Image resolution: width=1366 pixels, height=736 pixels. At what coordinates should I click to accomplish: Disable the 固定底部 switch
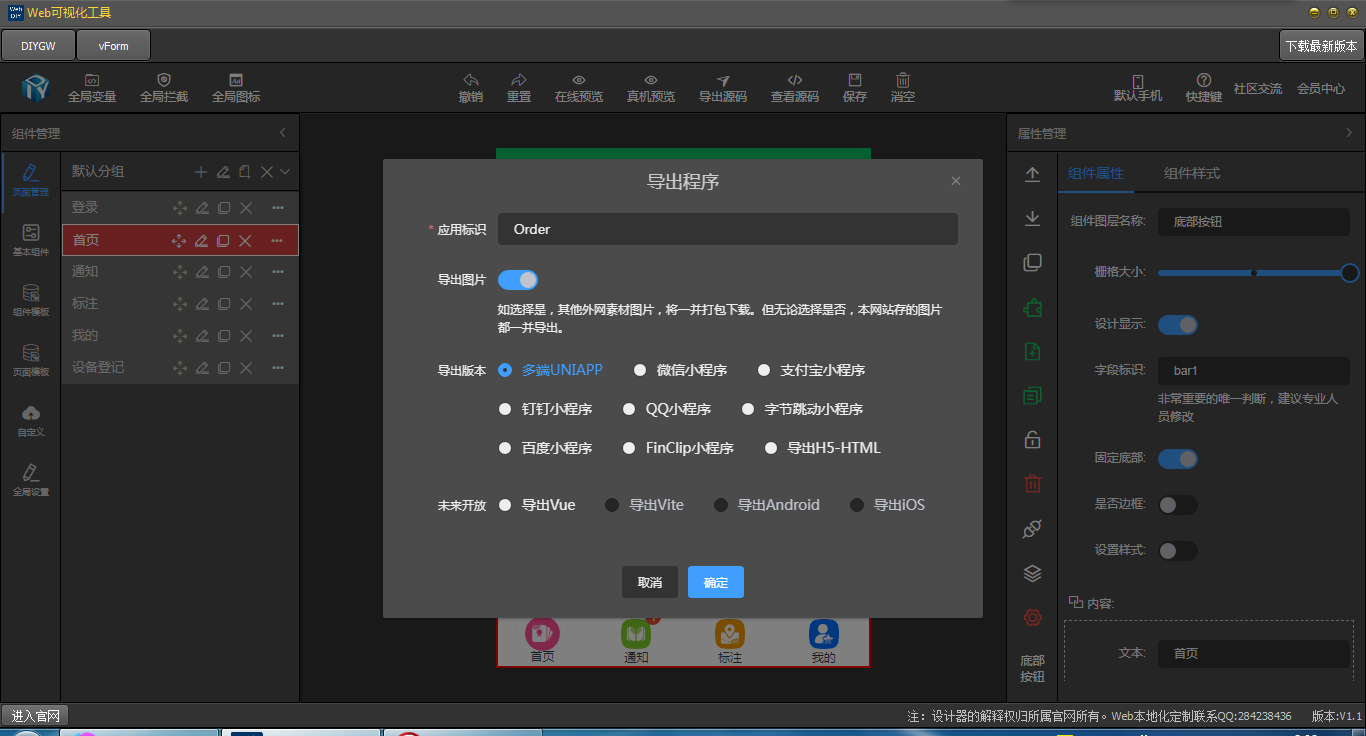(x=1177, y=458)
